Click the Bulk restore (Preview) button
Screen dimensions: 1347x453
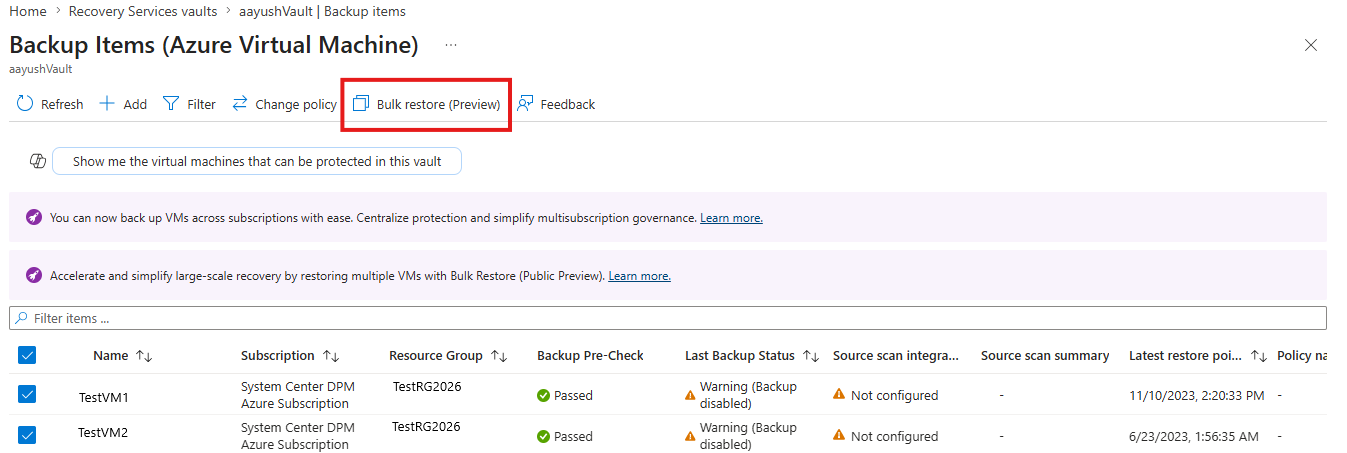pyautogui.click(x=427, y=104)
